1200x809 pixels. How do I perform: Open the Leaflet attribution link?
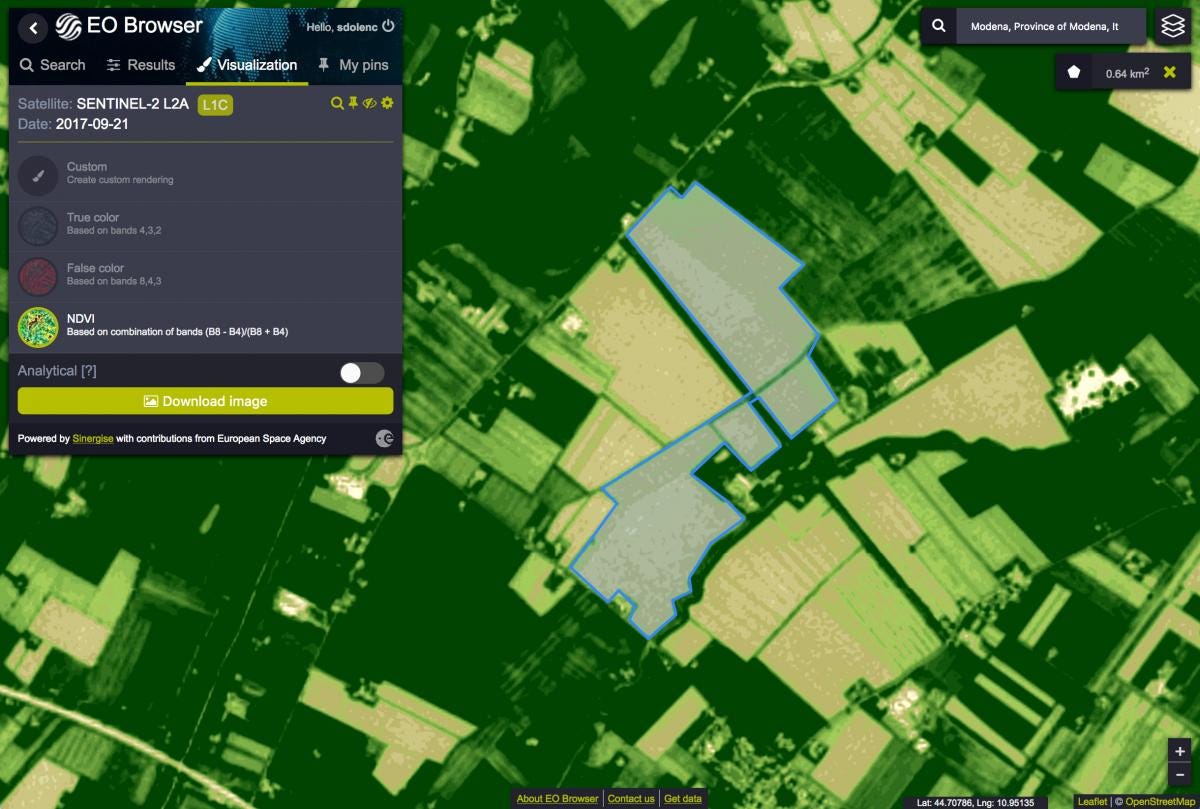click(1092, 801)
